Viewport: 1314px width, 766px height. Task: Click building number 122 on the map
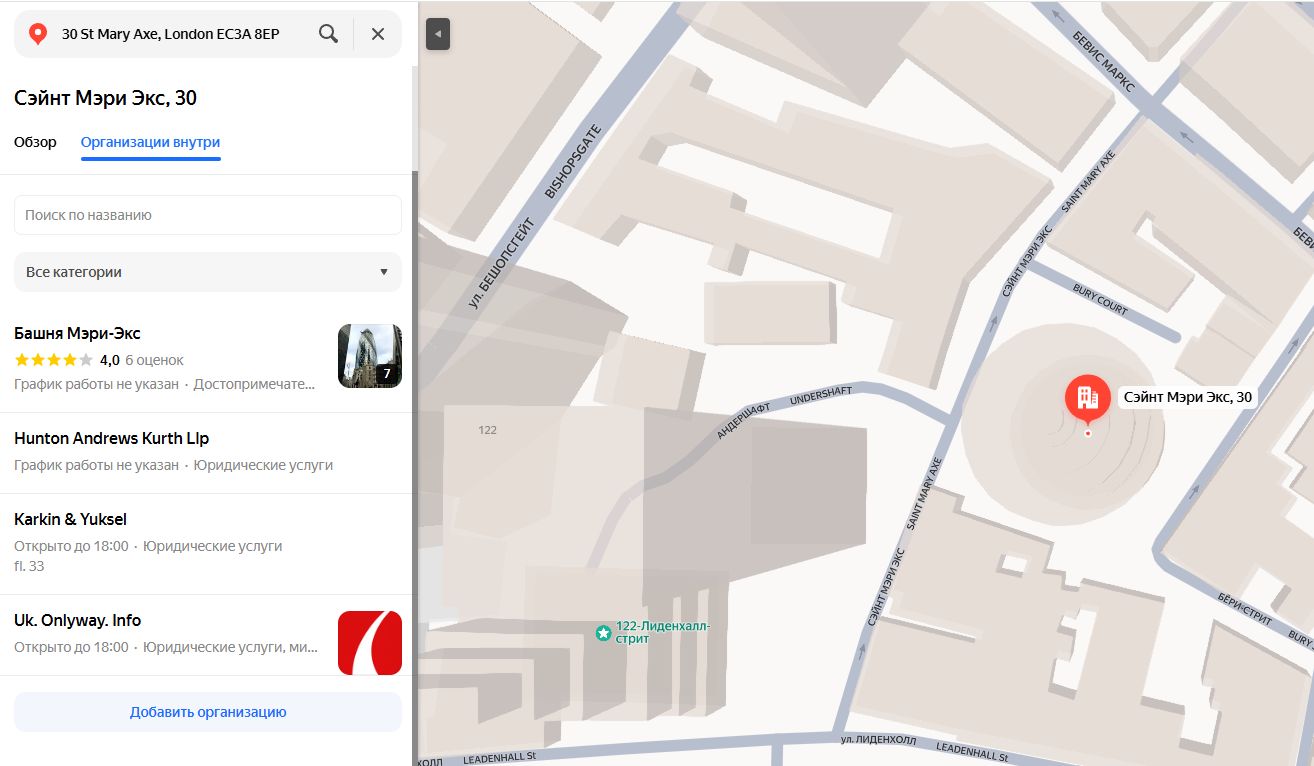488,430
